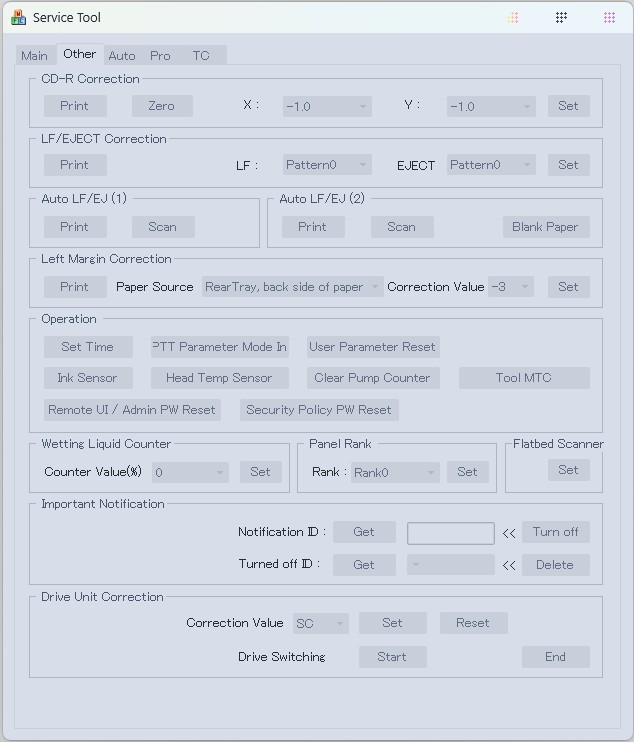Click the Service Tool app icon in title bar
The width and height of the screenshot is (634, 742).
tap(18, 18)
